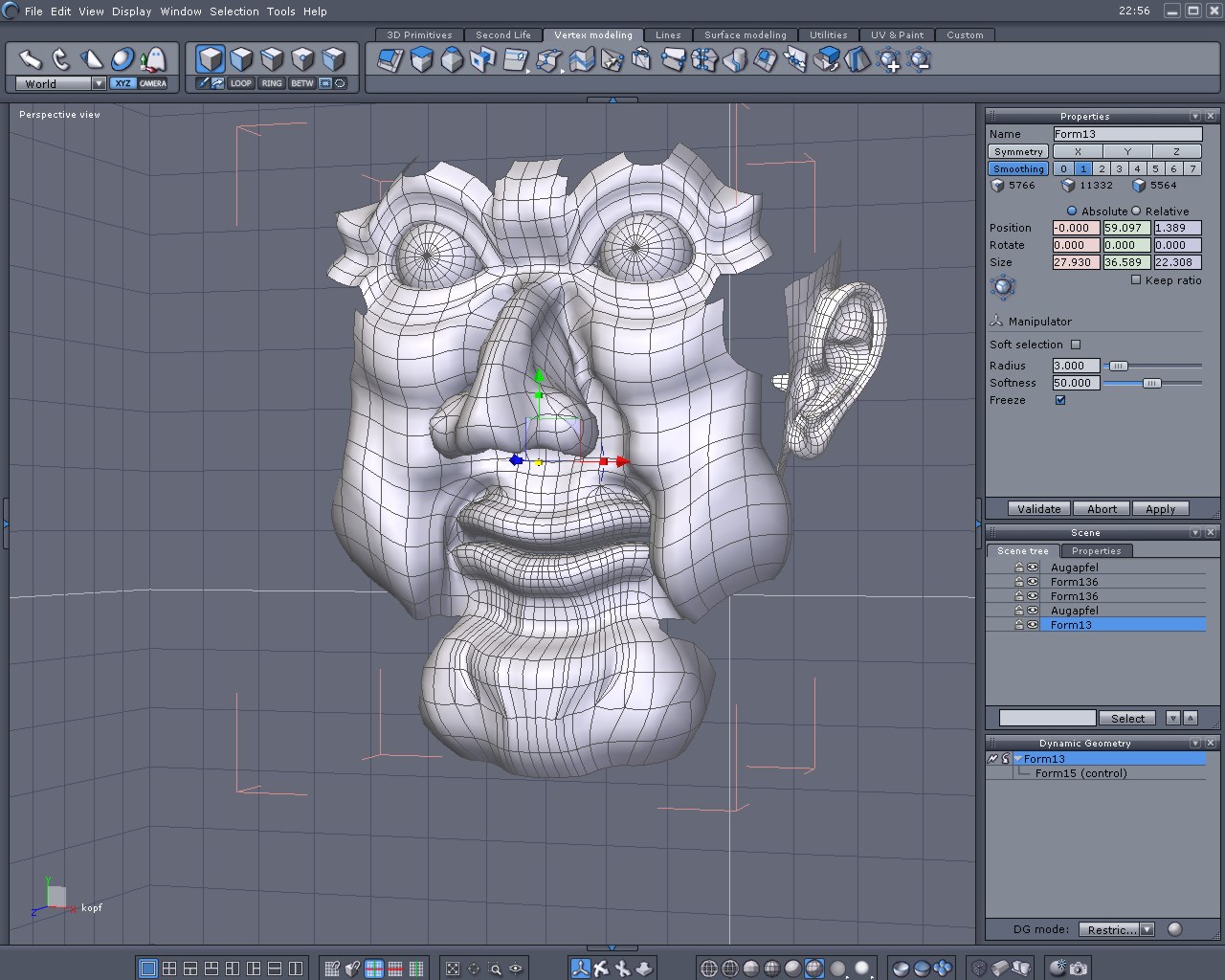This screenshot has width=1225, height=980.
Task: Click the rotate tool icon
Action: [60, 60]
